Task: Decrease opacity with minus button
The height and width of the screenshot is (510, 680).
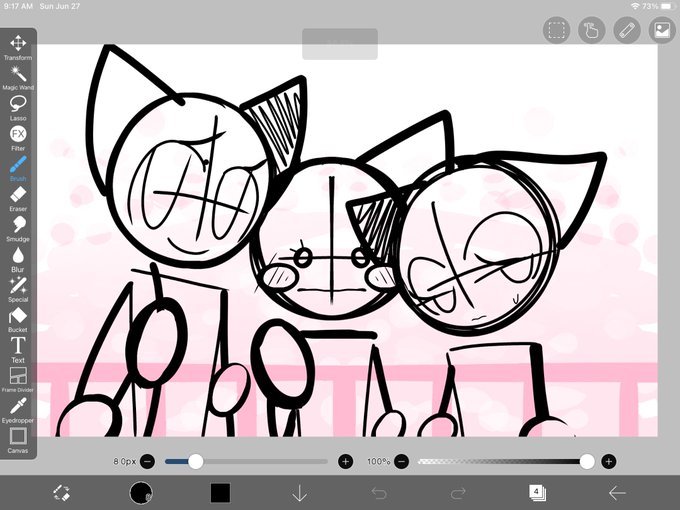Action: point(402,461)
